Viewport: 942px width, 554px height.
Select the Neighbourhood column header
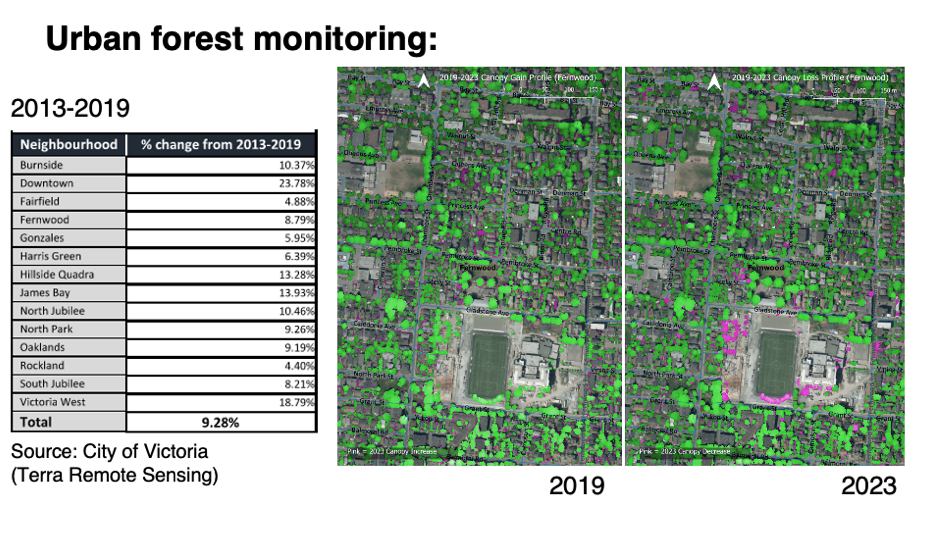tap(68, 144)
